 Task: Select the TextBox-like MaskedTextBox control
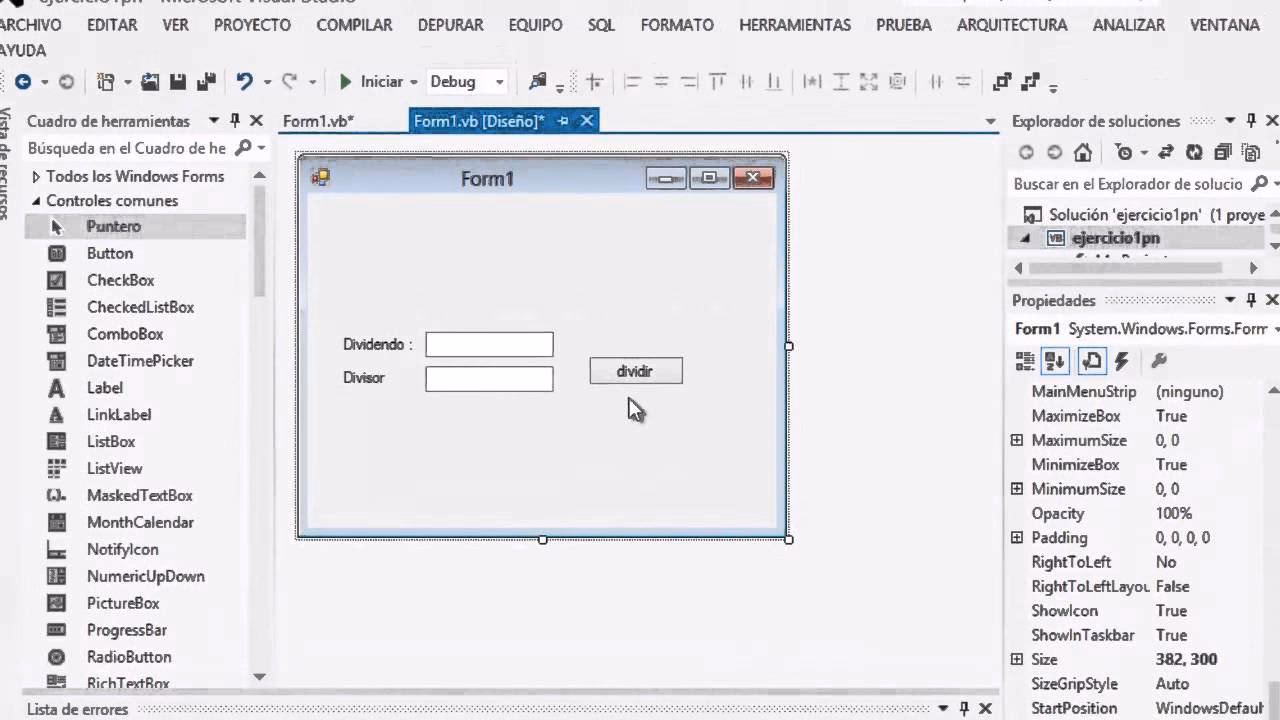[140, 495]
